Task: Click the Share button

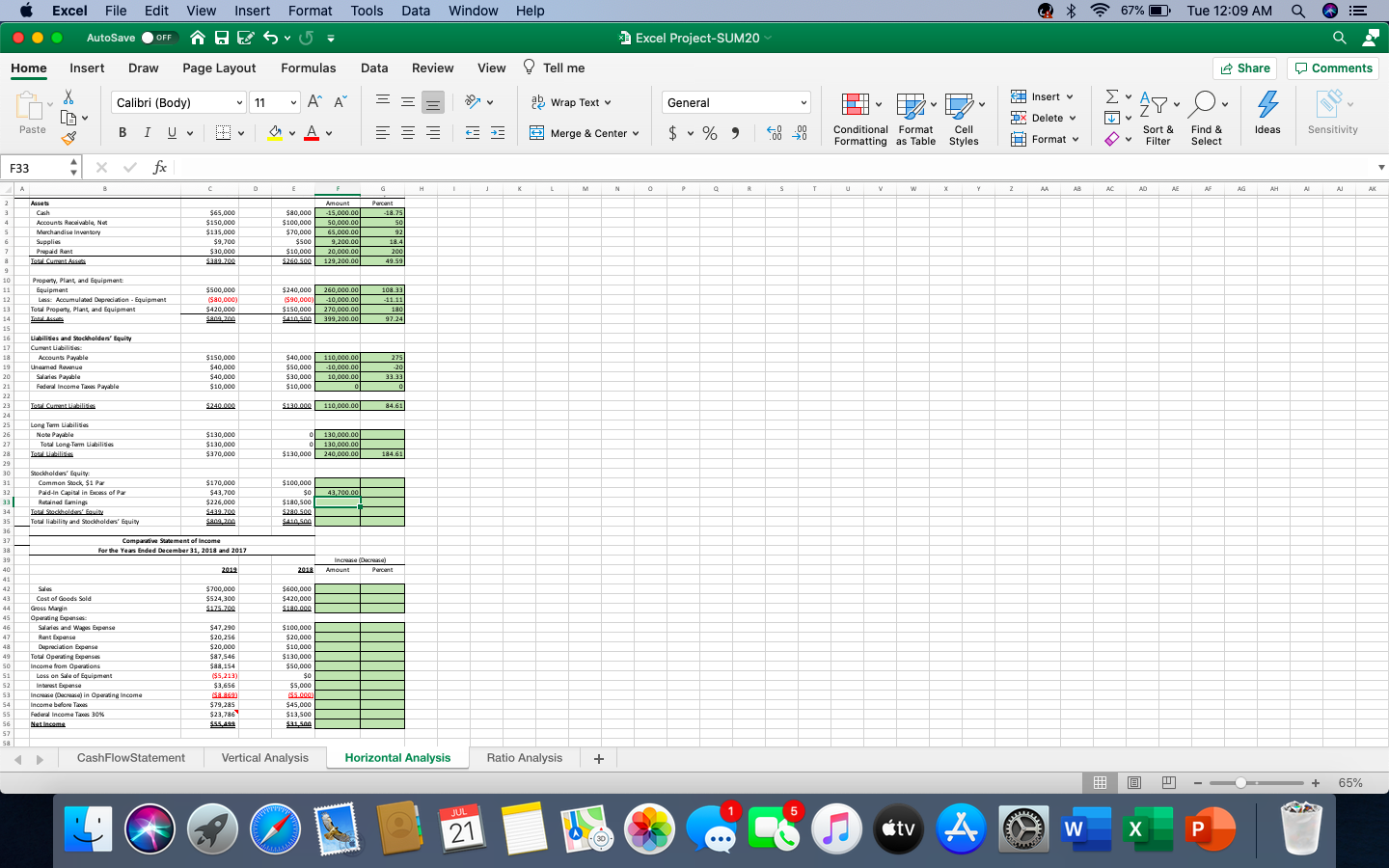Action: (1245, 68)
